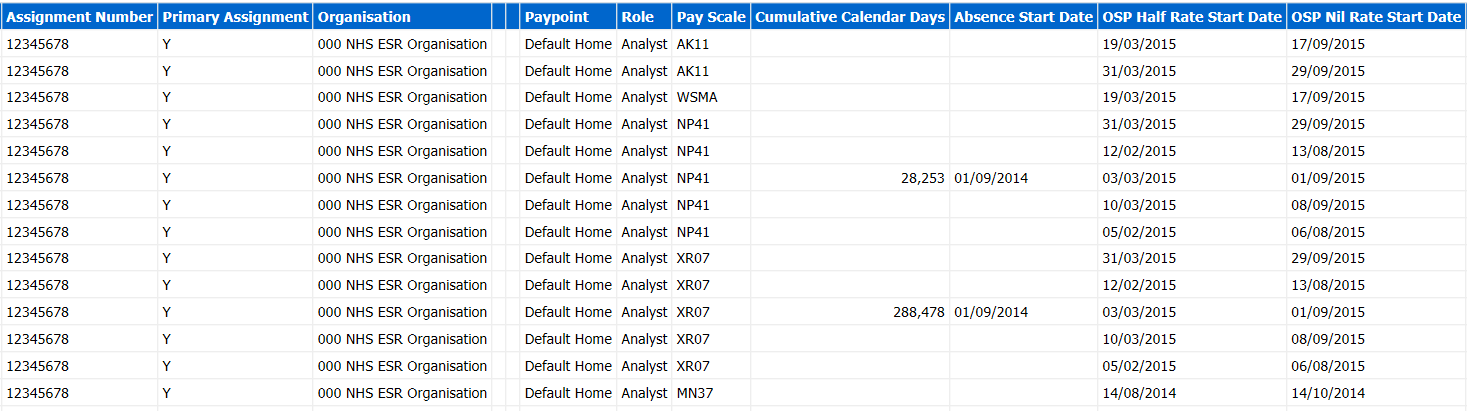Select the 14/08/2014 half rate date

1139,393
